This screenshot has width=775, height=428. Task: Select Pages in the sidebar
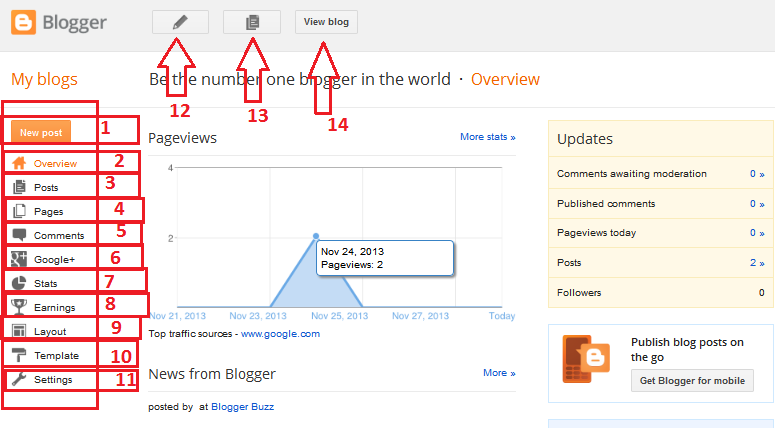point(48,212)
